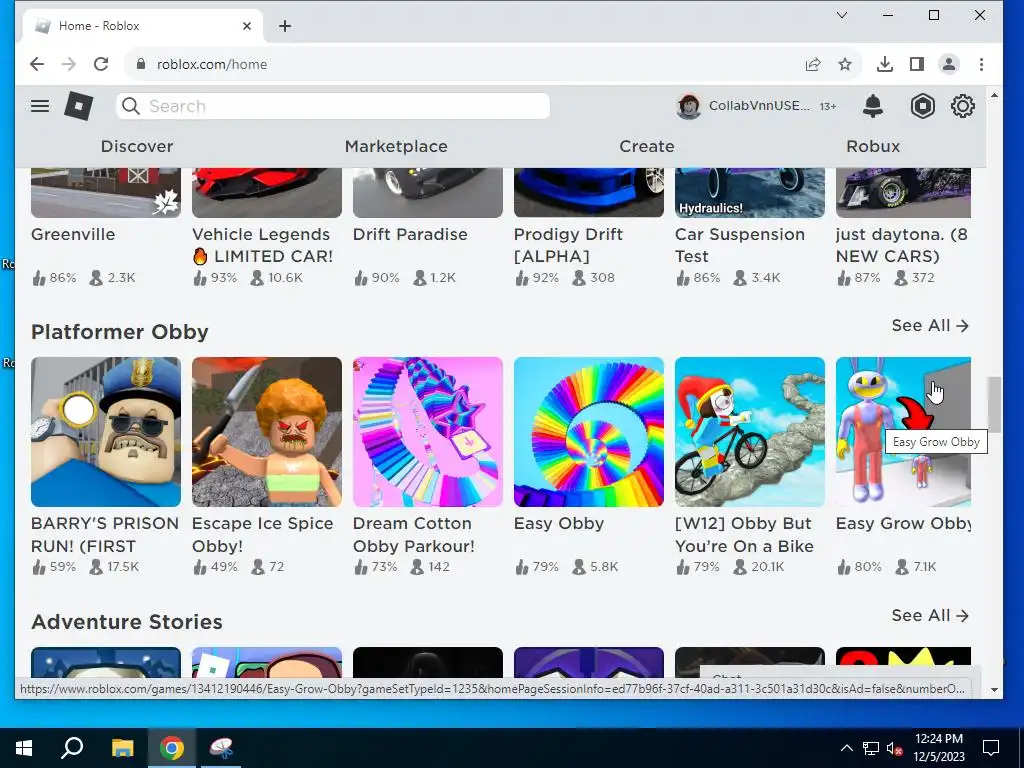This screenshot has width=1024, height=768.
Task: Open Chrome three-dot menu
Action: click(981, 64)
